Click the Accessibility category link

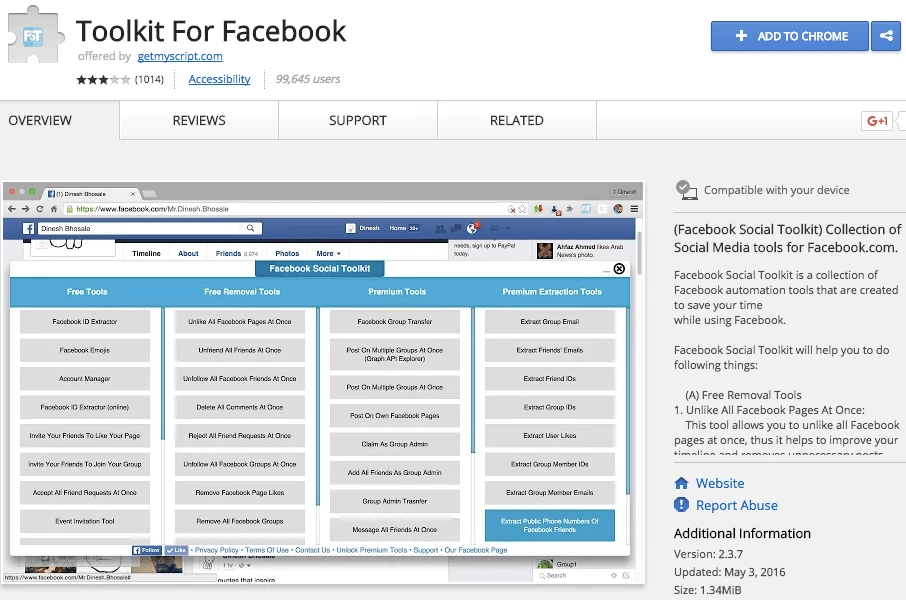219,79
